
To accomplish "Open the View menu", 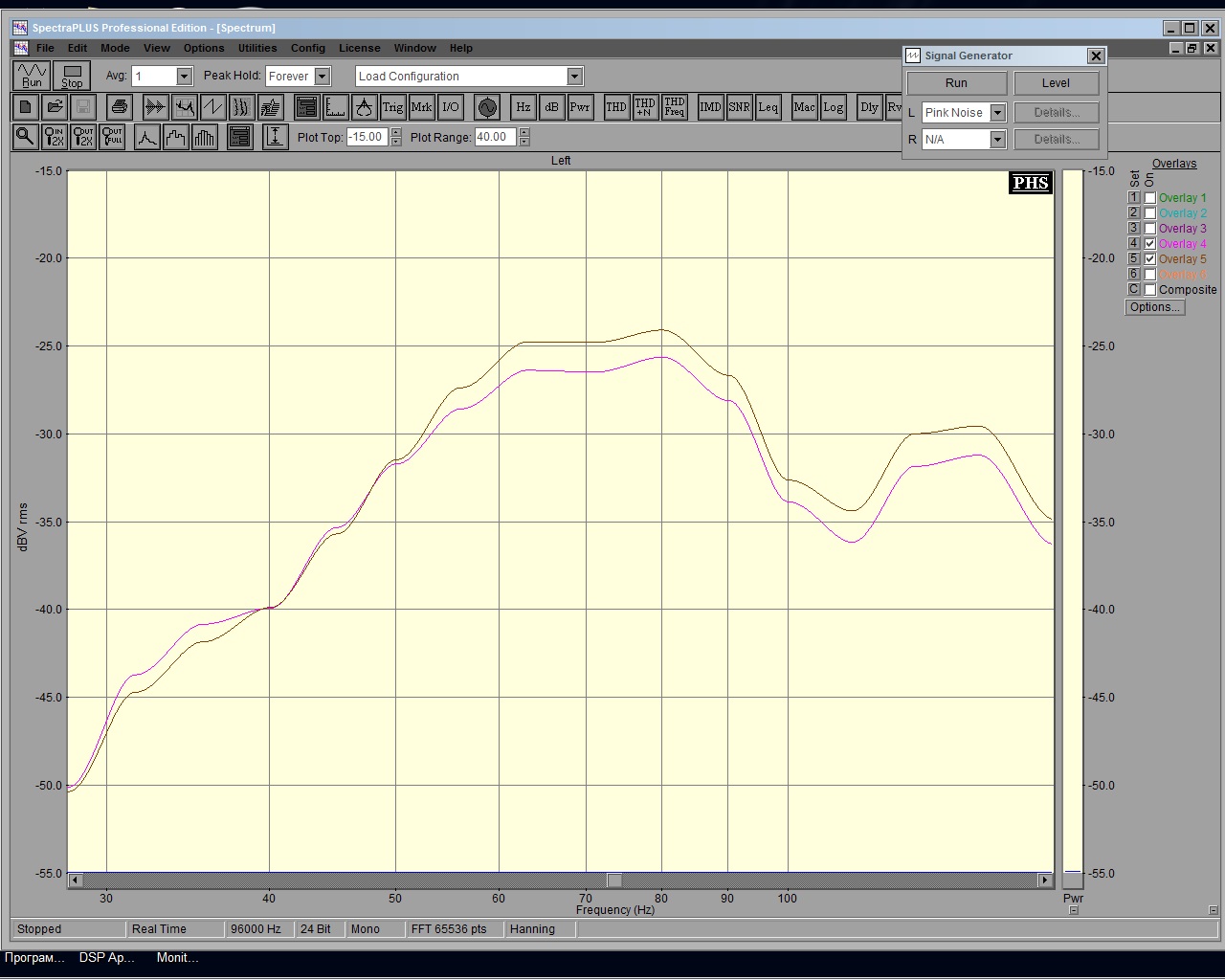I will pyautogui.click(x=157, y=48).
